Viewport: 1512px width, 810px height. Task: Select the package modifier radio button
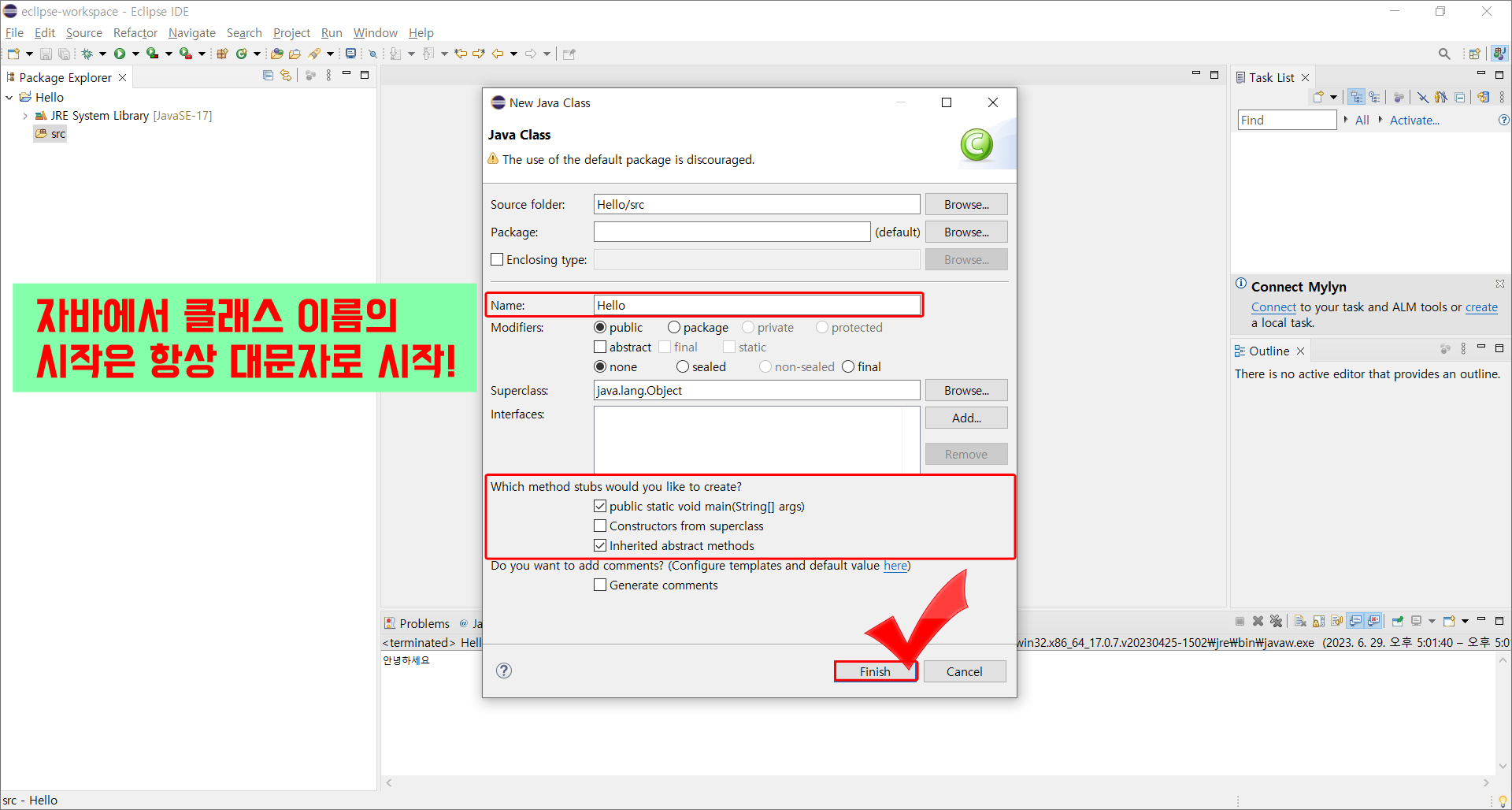point(674,327)
